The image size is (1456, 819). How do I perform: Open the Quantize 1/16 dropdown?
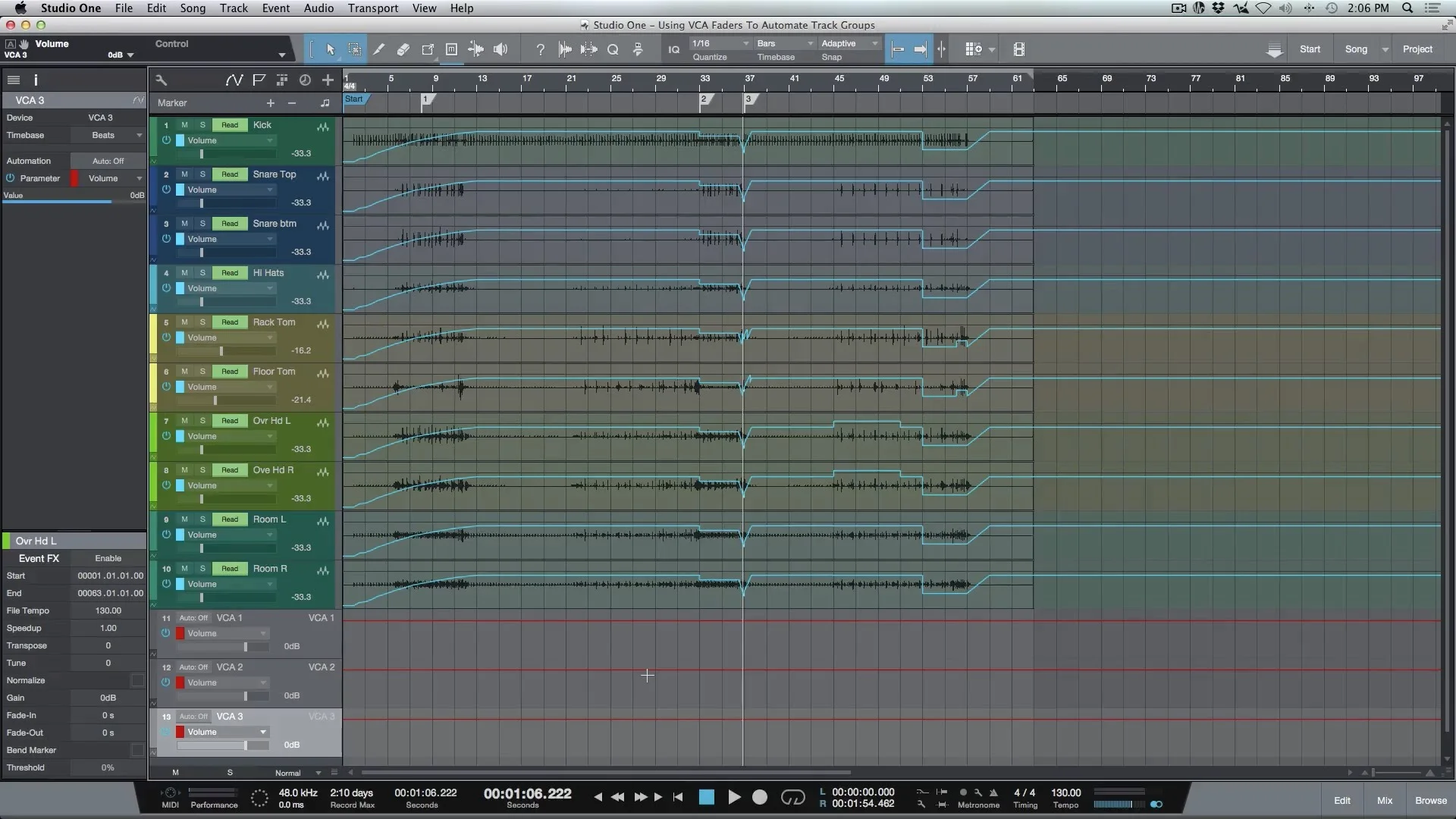point(720,44)
